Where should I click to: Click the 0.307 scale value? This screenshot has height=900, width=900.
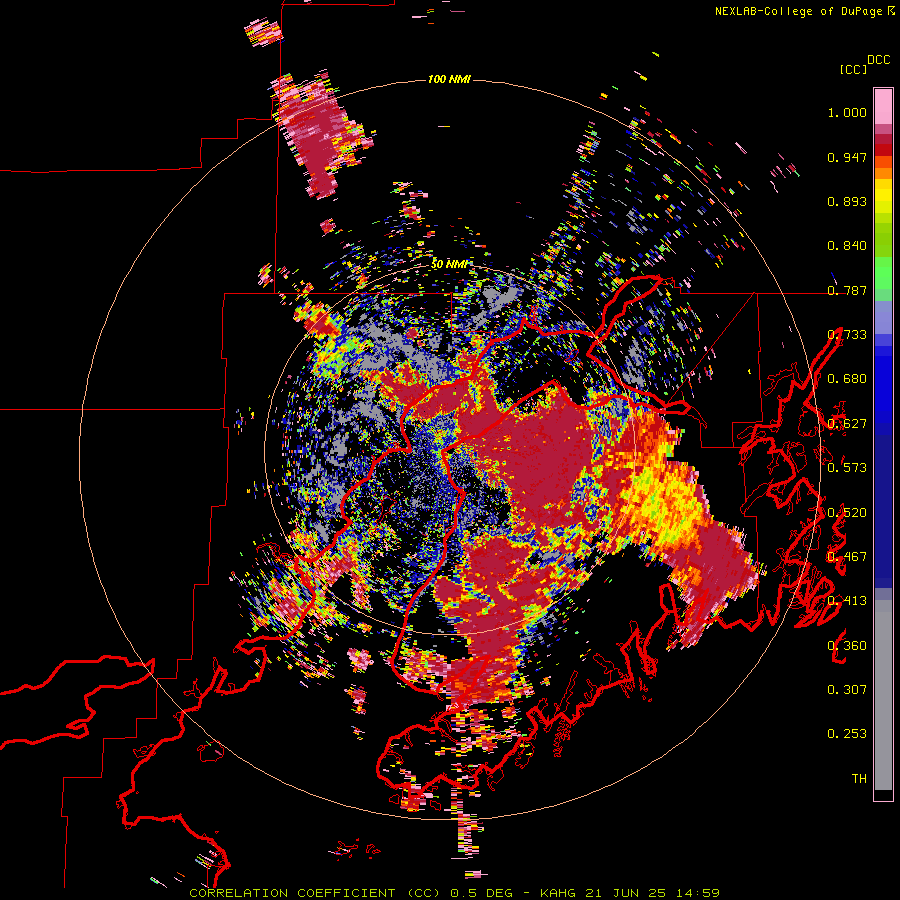click(x=847, y=690)
